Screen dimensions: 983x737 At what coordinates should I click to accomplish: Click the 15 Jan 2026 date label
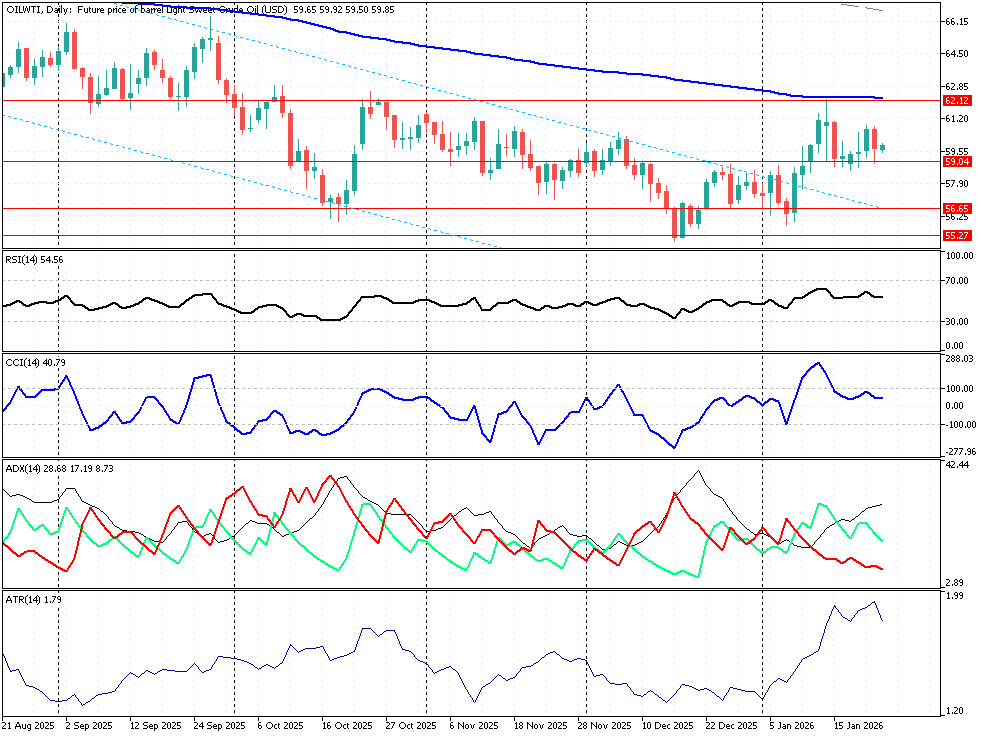pyautogui.click(x=858, y=724)
